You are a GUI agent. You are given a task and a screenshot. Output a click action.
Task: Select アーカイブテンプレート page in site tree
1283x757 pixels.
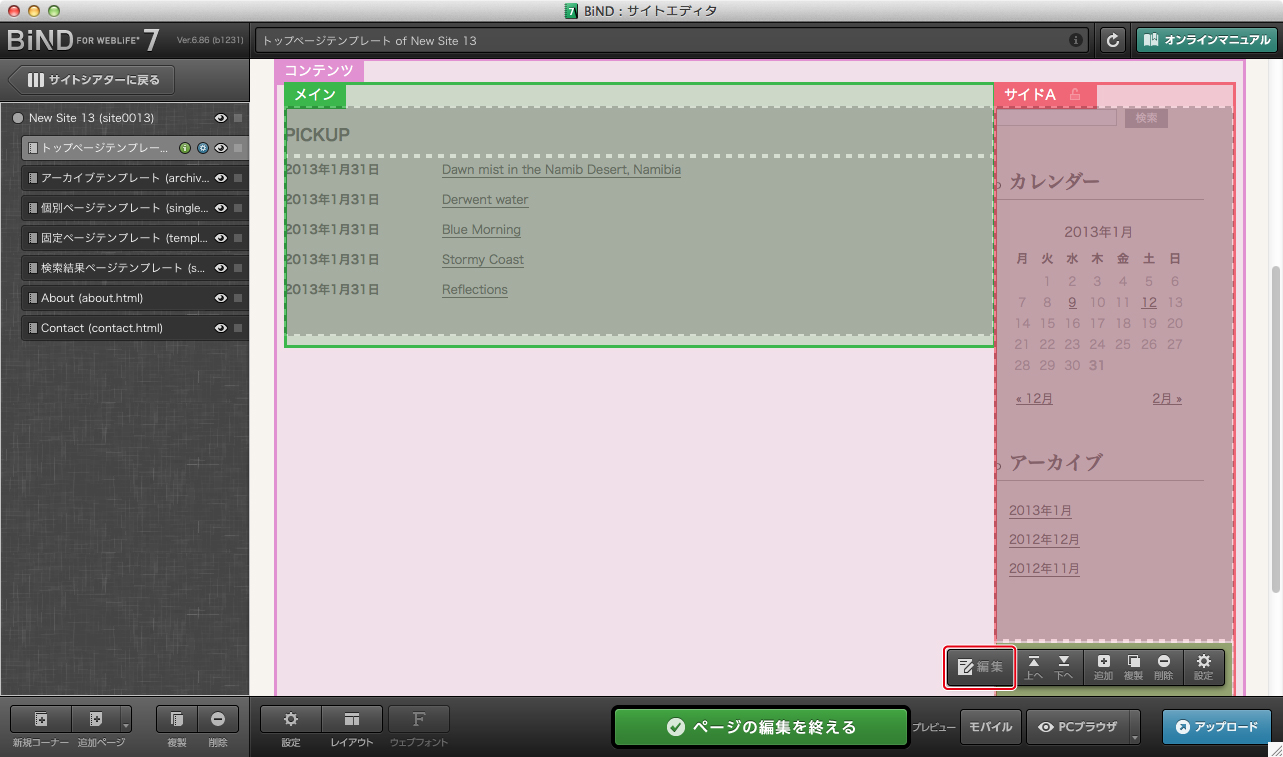tap(134, 178)
